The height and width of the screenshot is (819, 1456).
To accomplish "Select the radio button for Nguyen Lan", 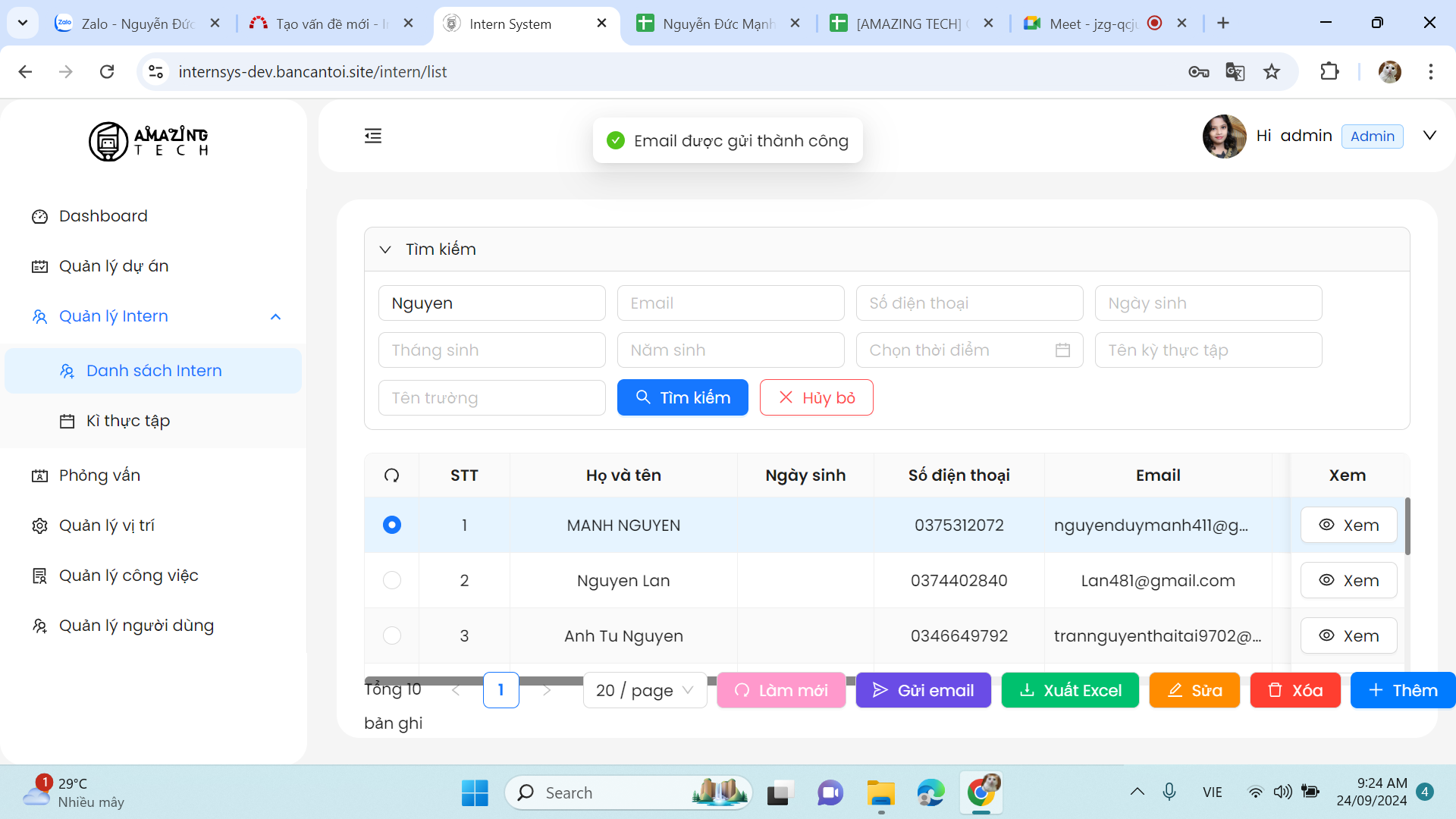I will click(391, 580).
